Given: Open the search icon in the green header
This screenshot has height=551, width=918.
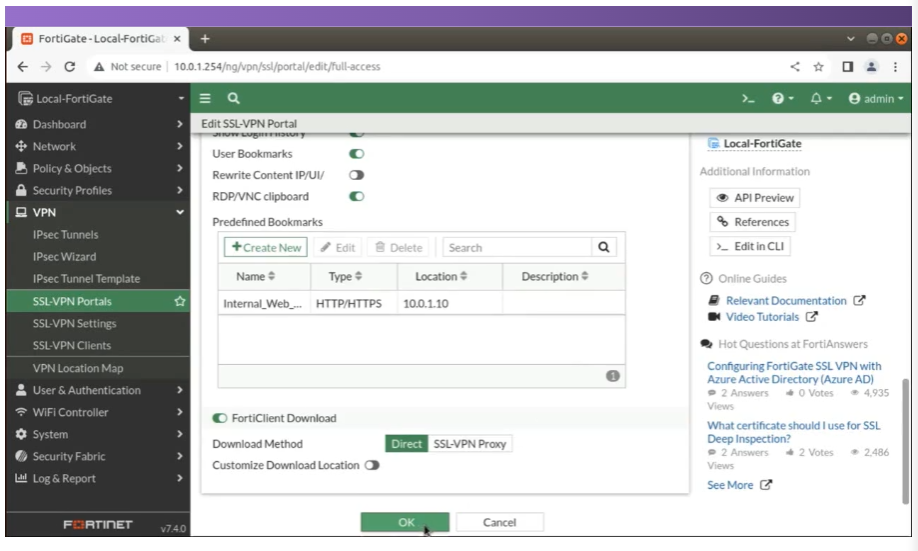Looking at the screenshot, I should tap(233, 98).
